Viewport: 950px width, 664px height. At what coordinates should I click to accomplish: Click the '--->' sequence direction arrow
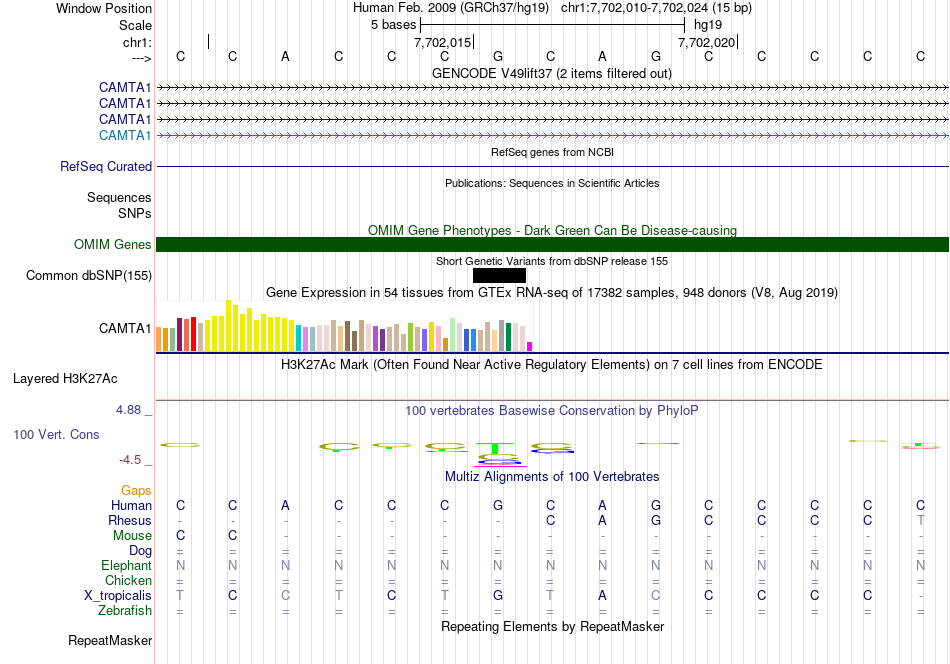(141, 58)
